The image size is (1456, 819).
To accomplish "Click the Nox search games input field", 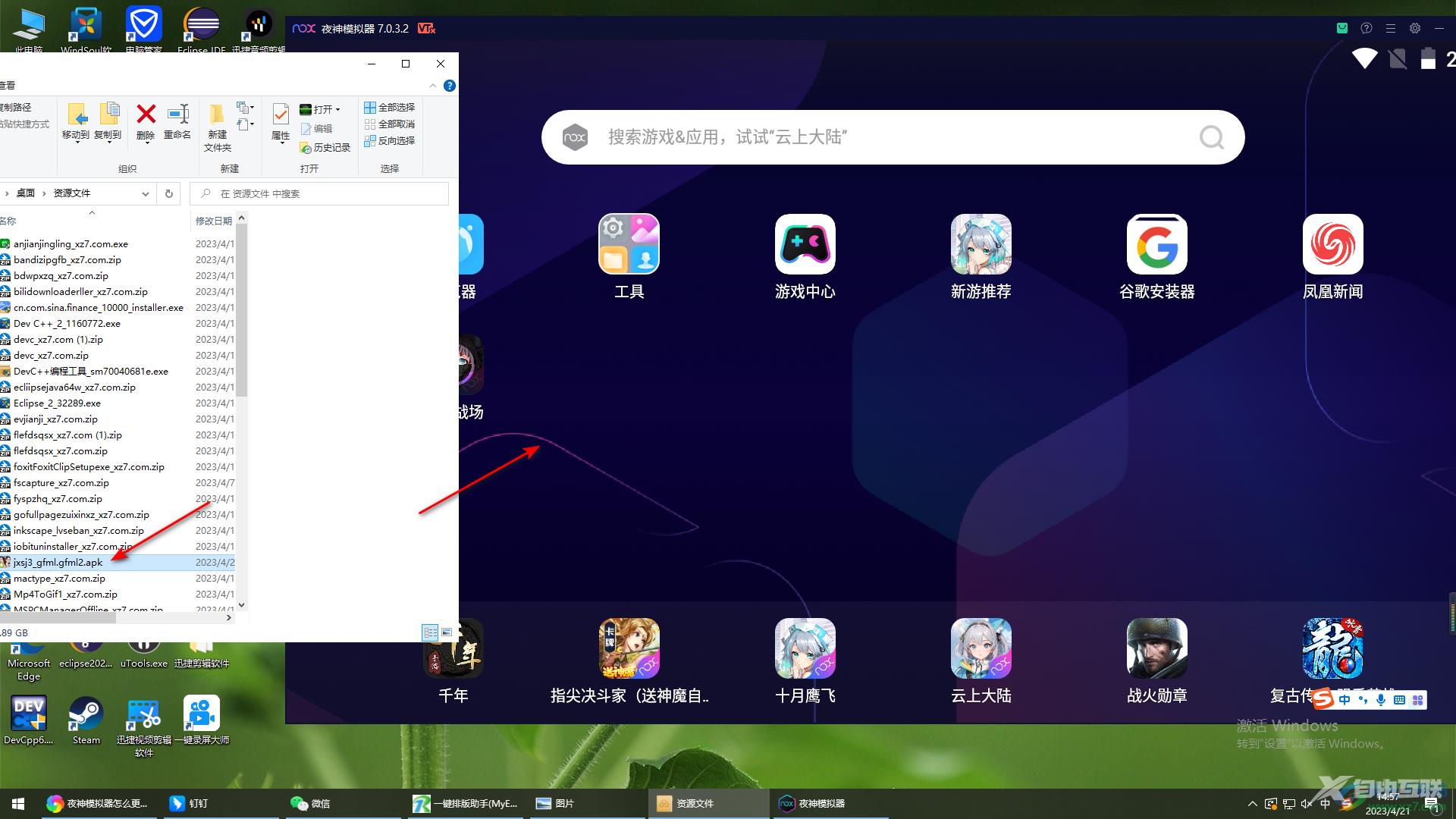I will [893, 137].
